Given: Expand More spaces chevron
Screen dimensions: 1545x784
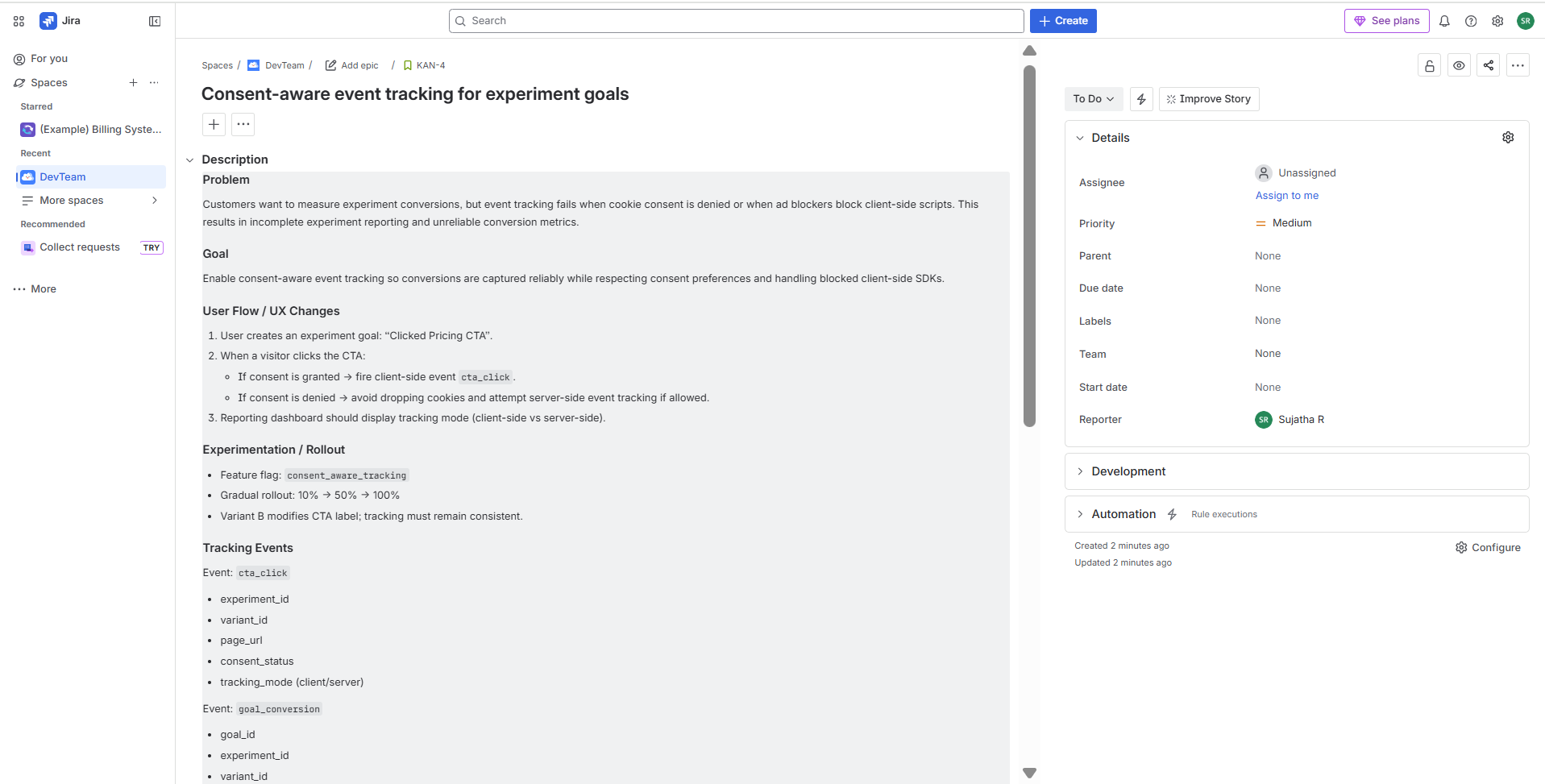Looking at the screenshot, I should (x=155, y=201).
